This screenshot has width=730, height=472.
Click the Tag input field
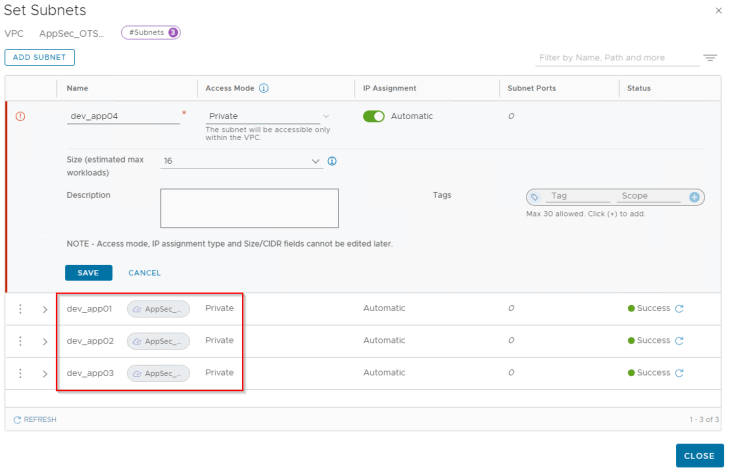pyautogui.click(x=576, y=196)
